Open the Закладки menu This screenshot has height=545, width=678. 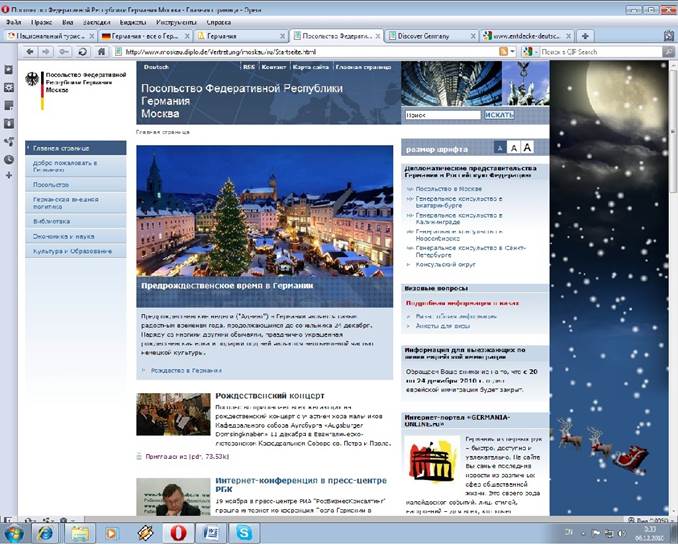pos(100,20)
